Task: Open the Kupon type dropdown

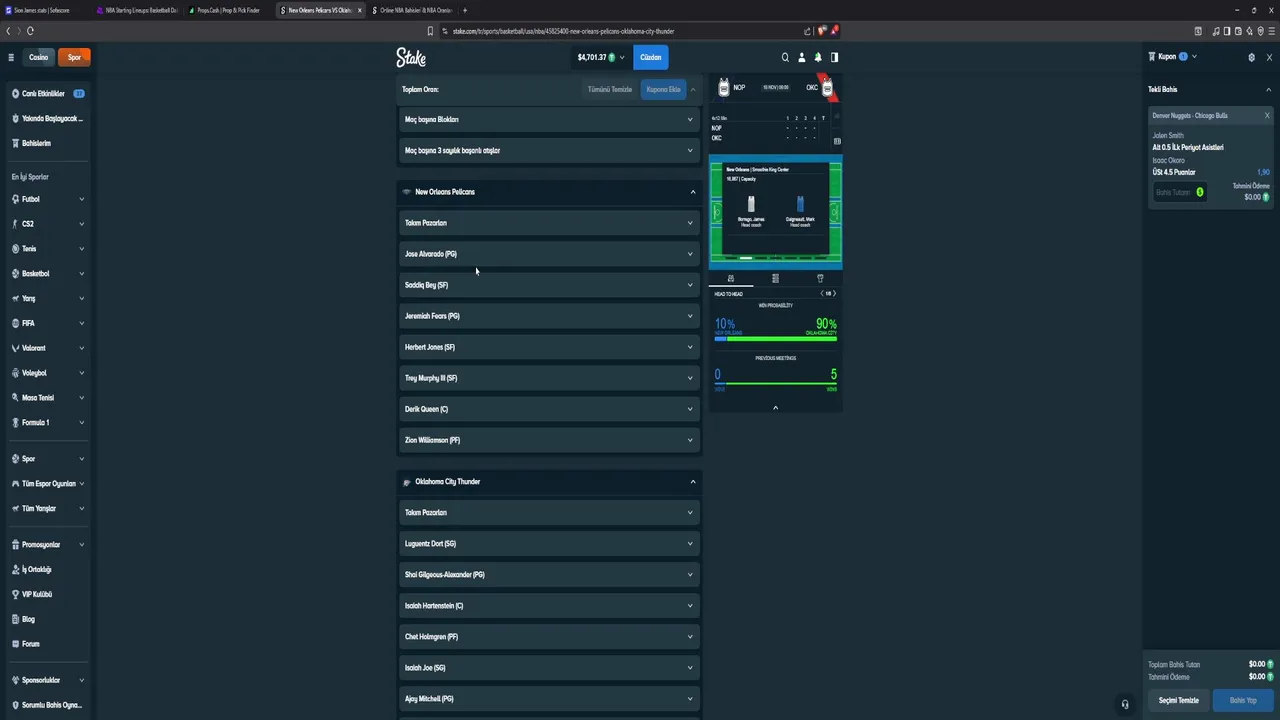Action: point(1194,57)
